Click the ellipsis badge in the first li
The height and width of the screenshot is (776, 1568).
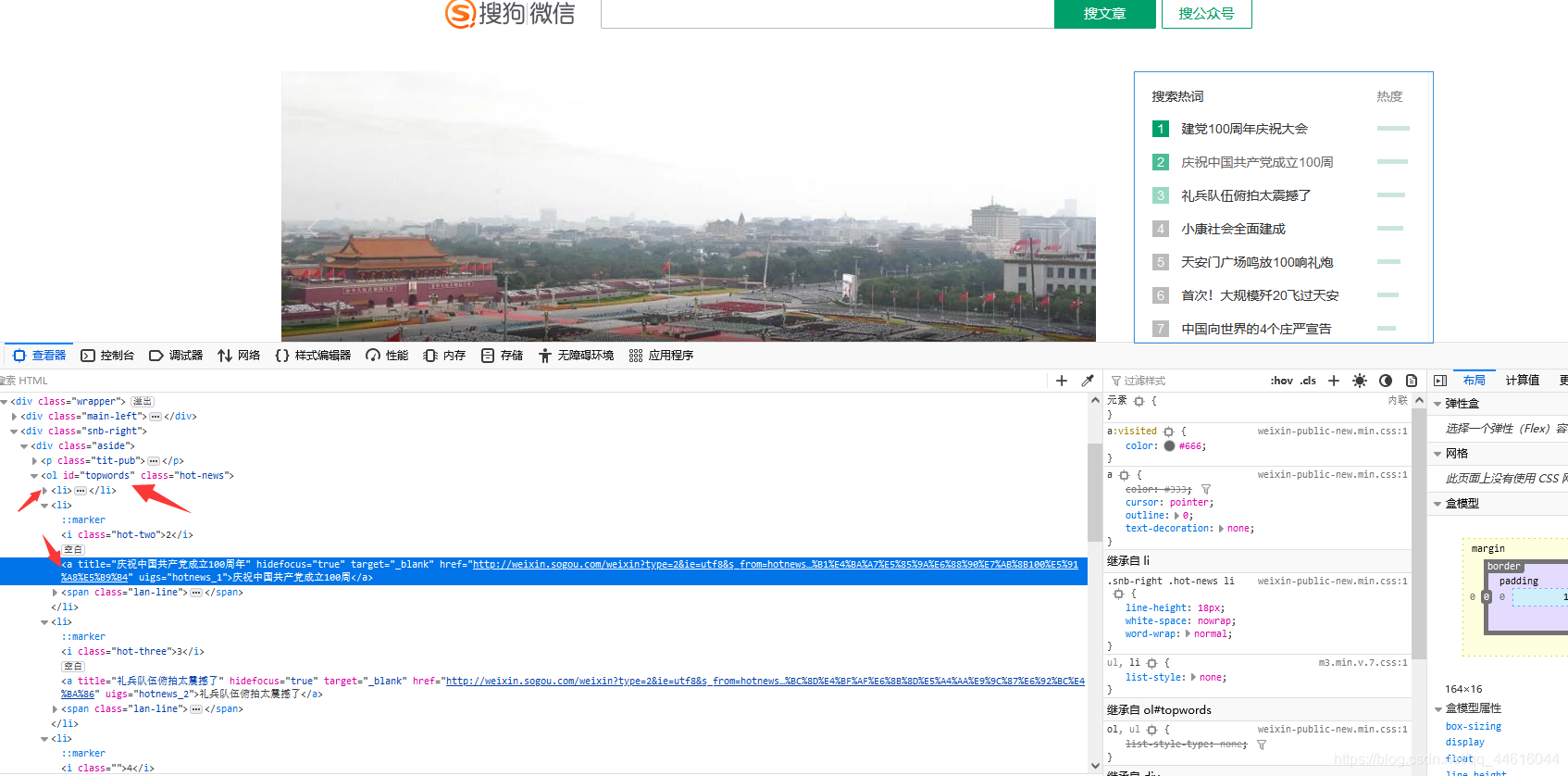pyautogui.click(x=81, y=491)
